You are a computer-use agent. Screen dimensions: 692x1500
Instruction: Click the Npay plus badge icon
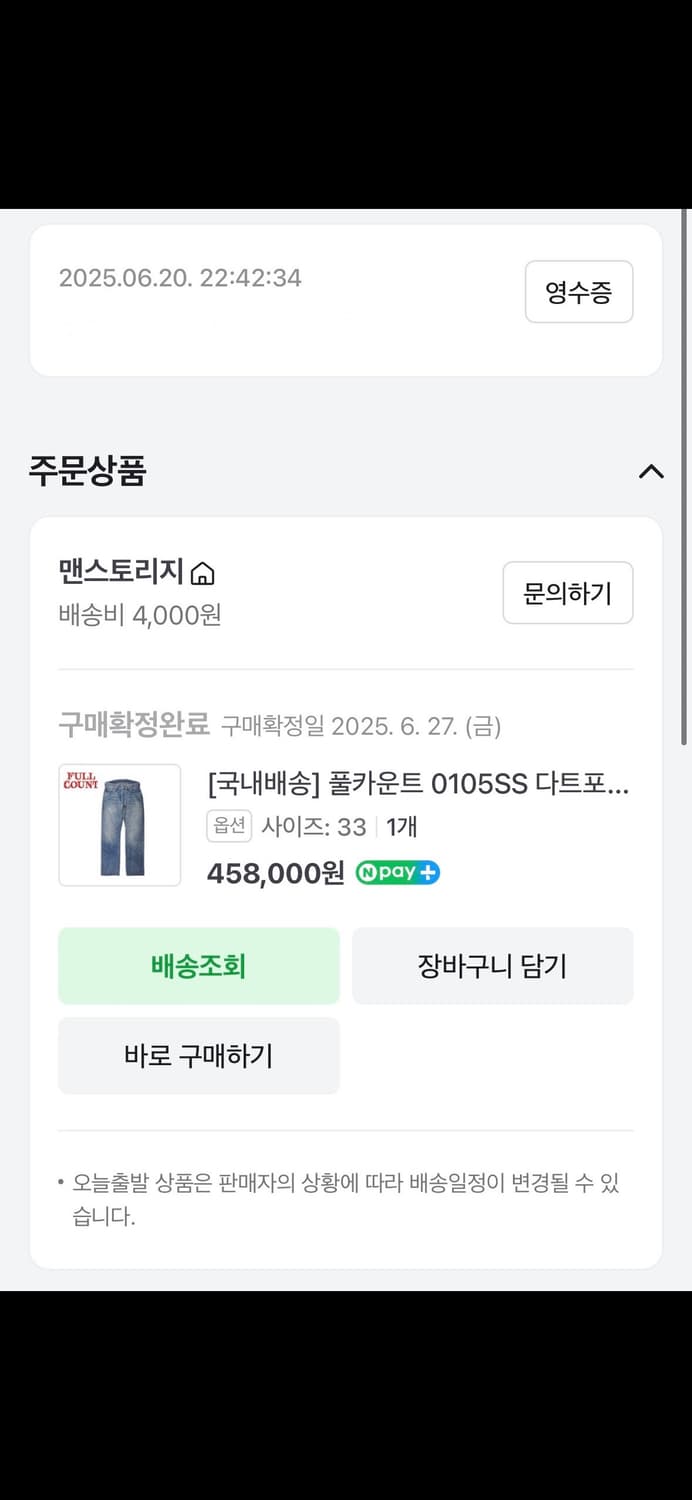point(397,872)
